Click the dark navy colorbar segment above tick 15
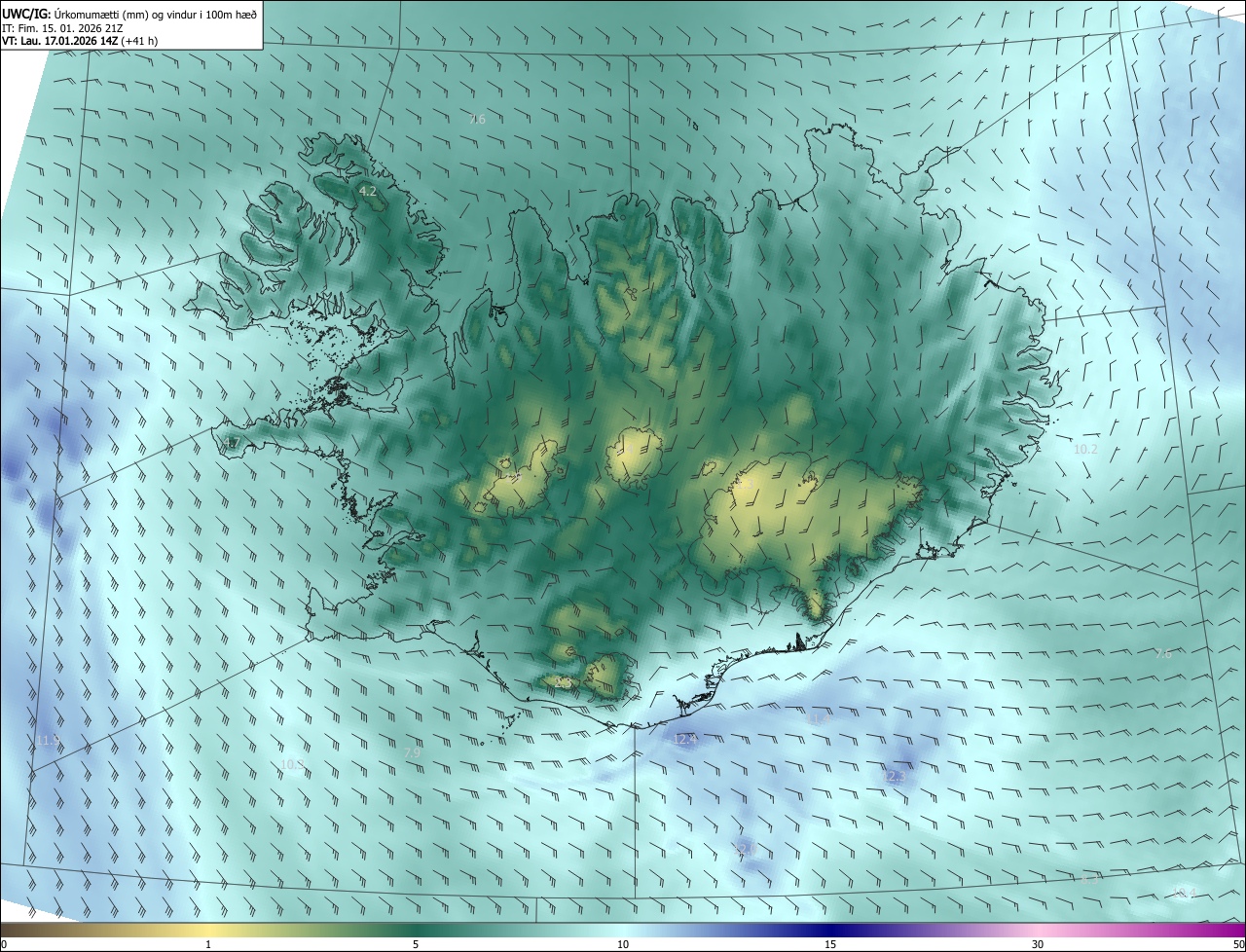Screen dimensions: 1246x952 coord(830,930)
